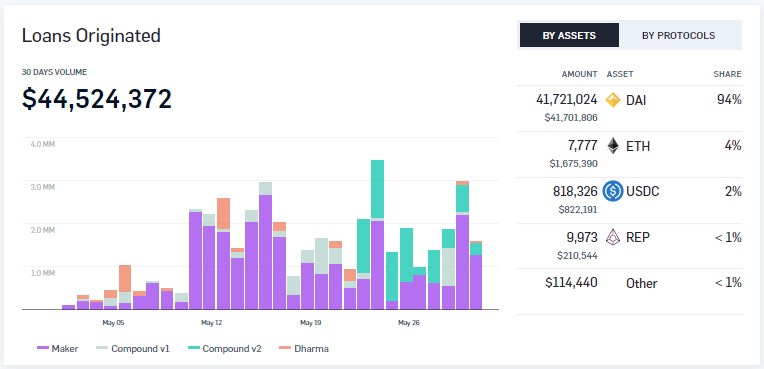Click the tallest chart bar with large teal segment
Viewport: 764px width, 369px height.
(x=377, y=234)
